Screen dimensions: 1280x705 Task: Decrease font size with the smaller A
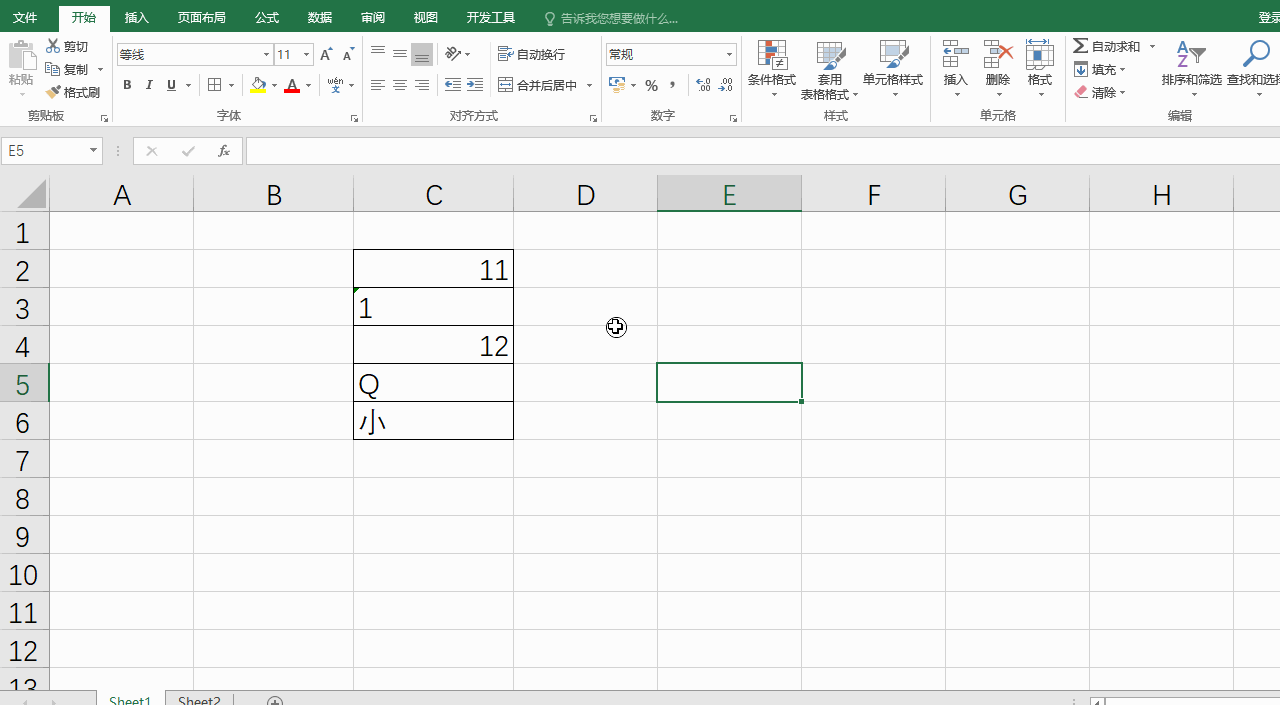pos(348,55)
